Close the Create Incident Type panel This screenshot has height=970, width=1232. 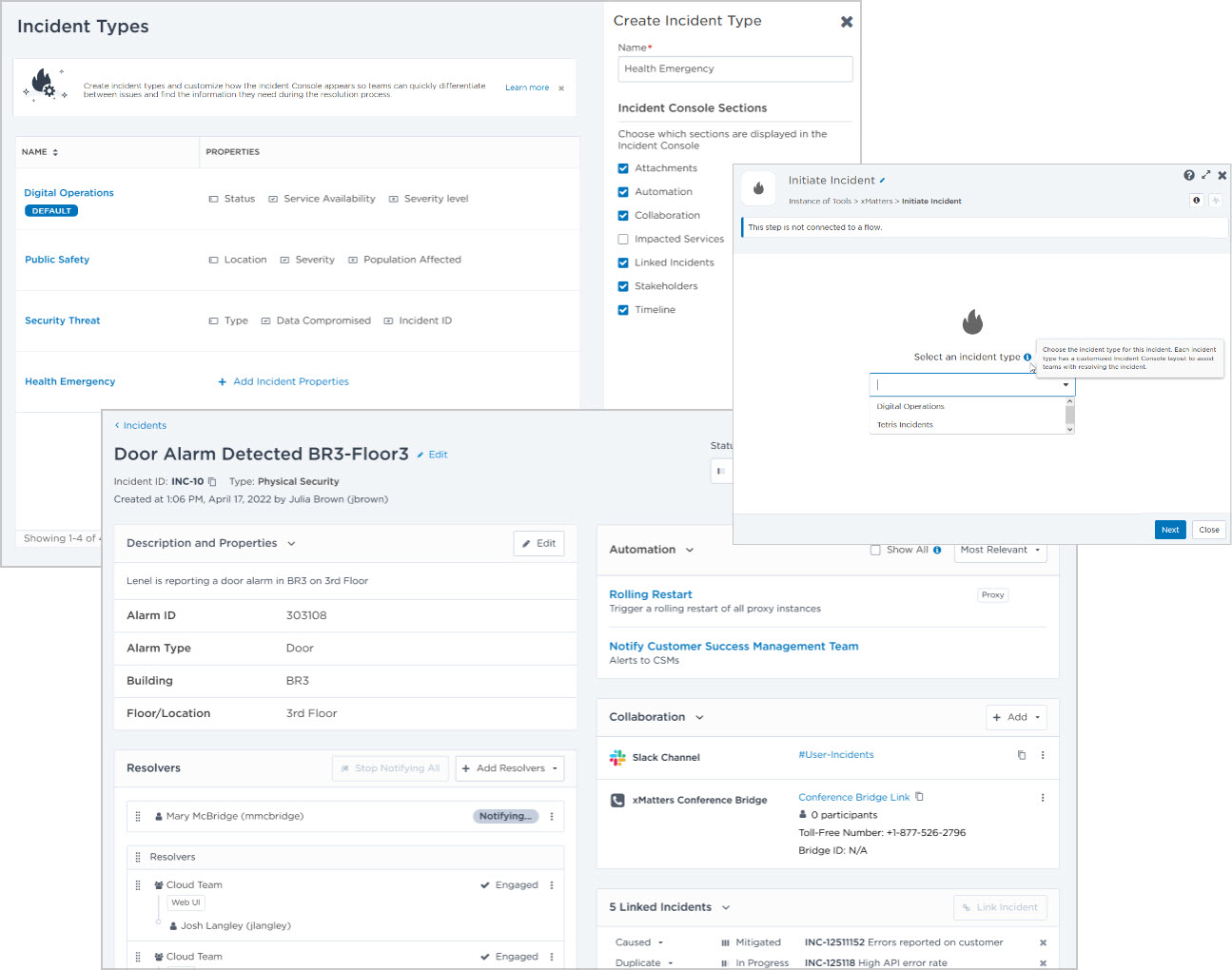[847, 22]
